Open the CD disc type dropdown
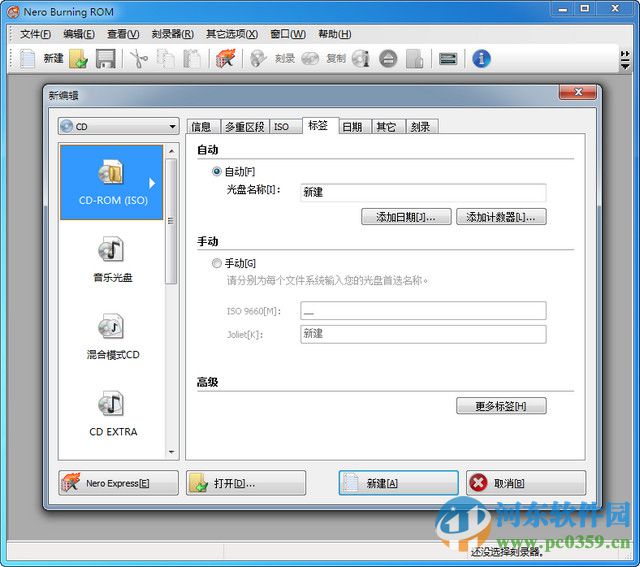The image size is (640, 567). click(118, 127)
